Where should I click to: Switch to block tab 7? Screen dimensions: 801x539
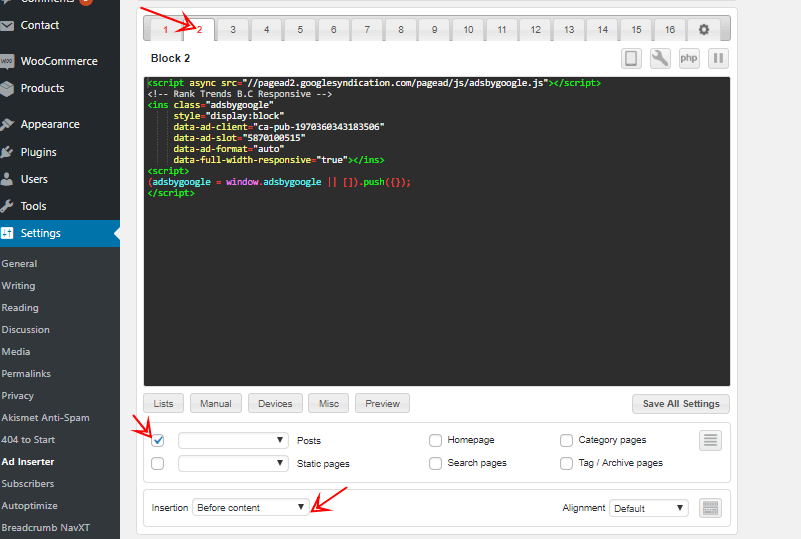(x=367, y=30)
